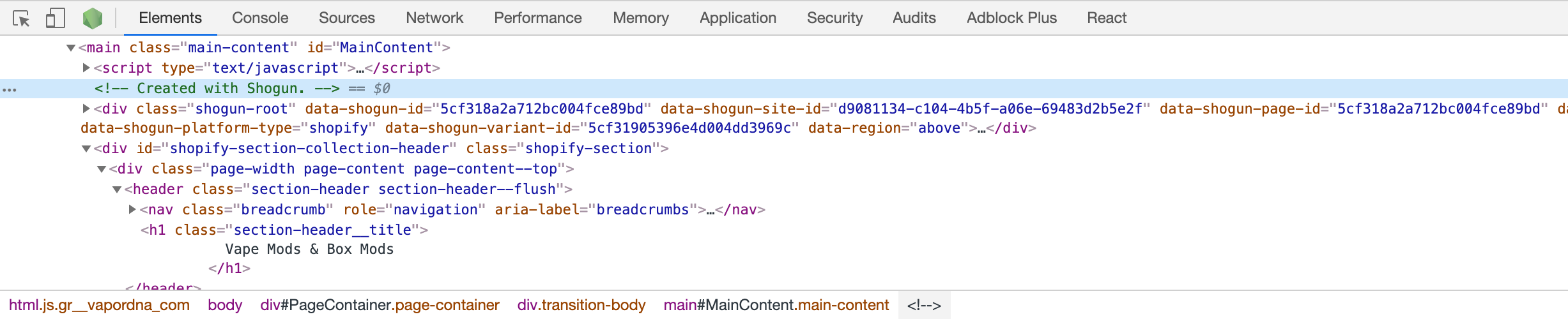Open the Network tab

(434, 18)
